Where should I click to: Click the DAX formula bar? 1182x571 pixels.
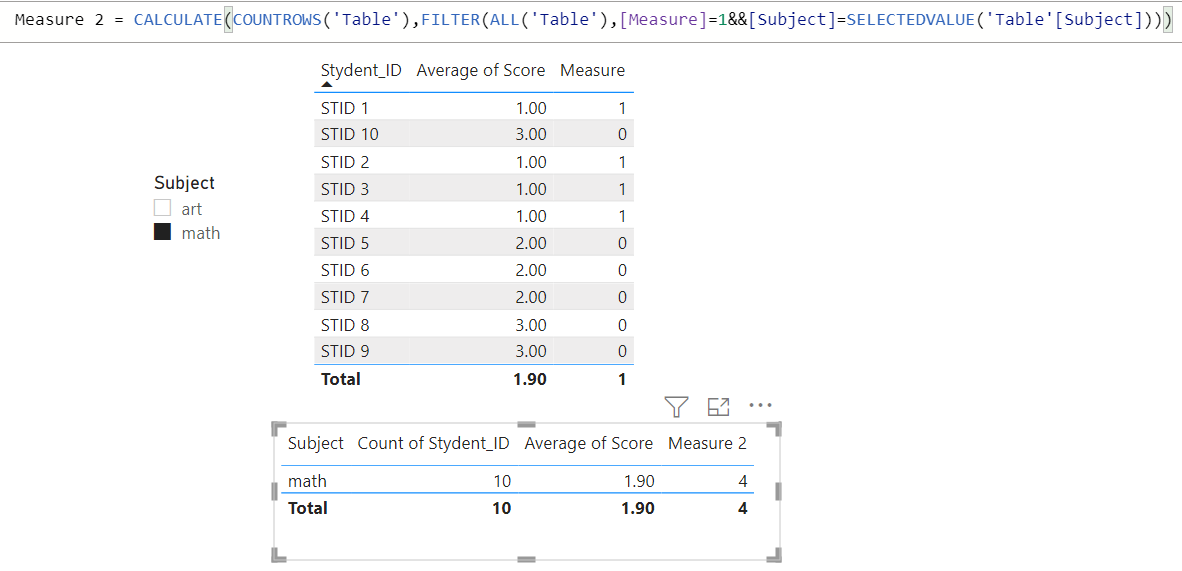pos(591,20)
